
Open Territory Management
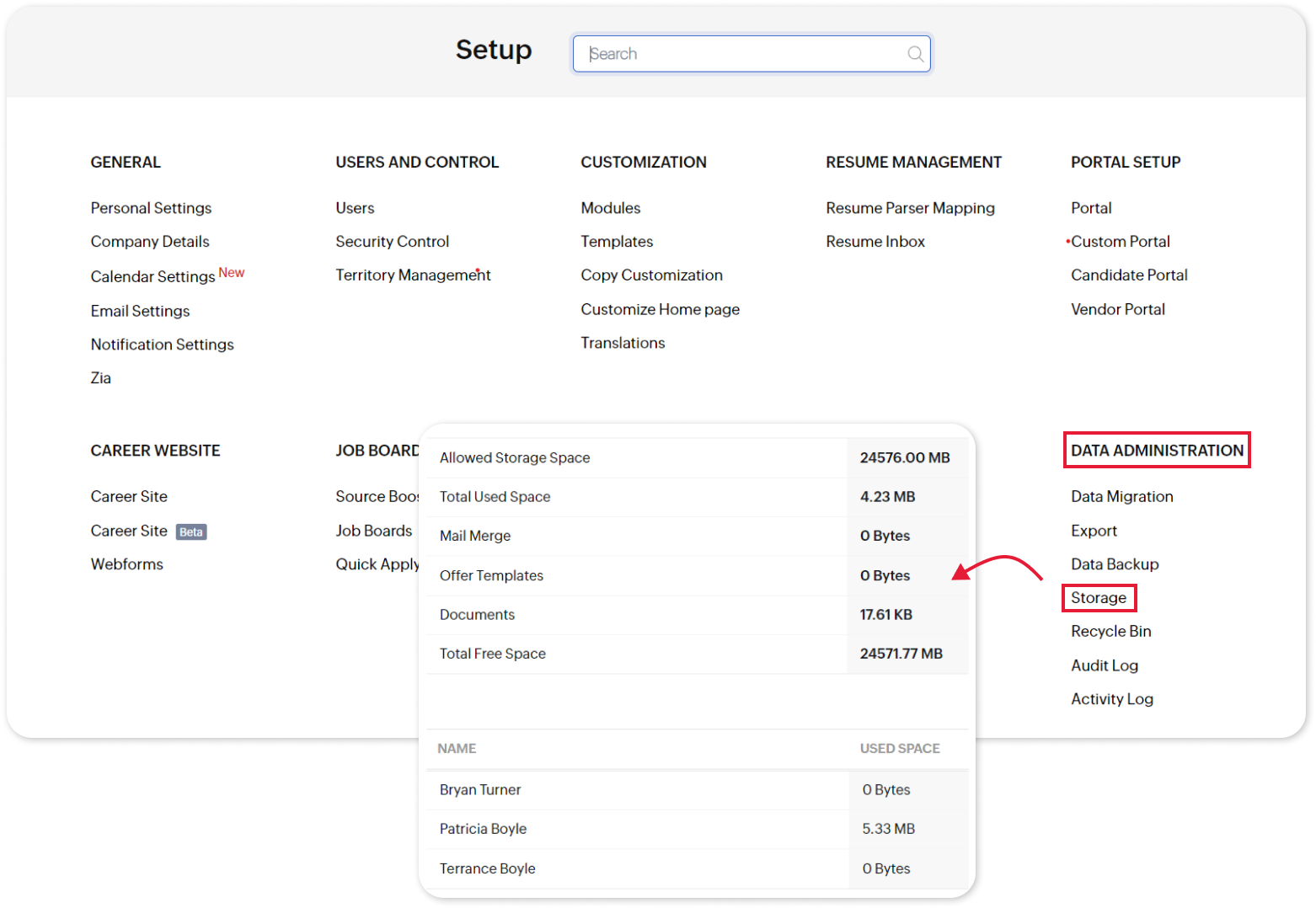point(413,275)
